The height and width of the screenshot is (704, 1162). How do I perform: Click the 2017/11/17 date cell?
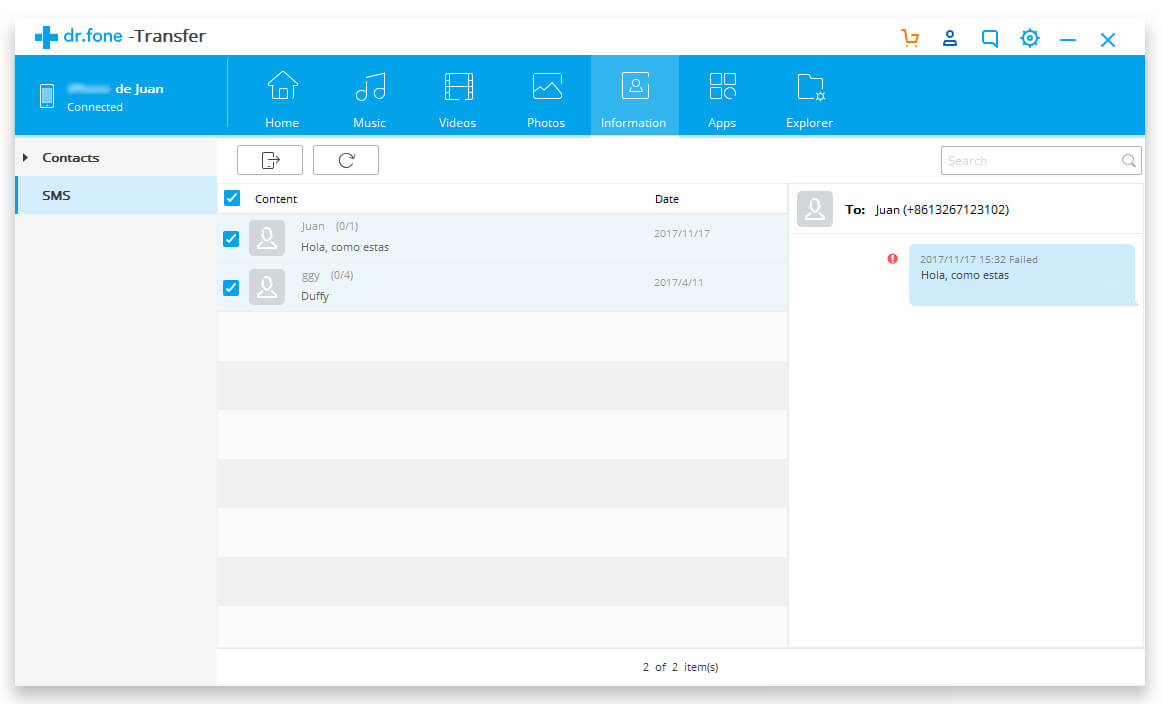pyautogui.click(x=682, y=233)
